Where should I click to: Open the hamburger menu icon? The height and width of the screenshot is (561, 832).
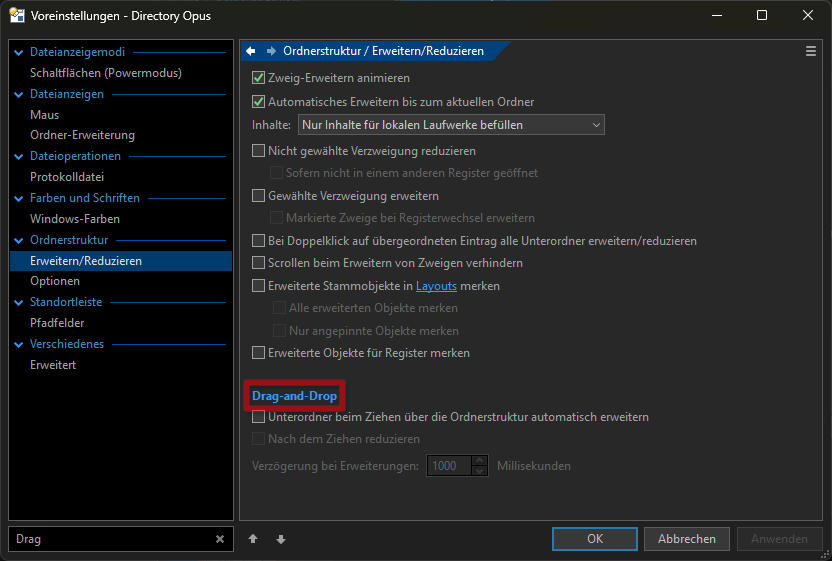tap(810, 51)
